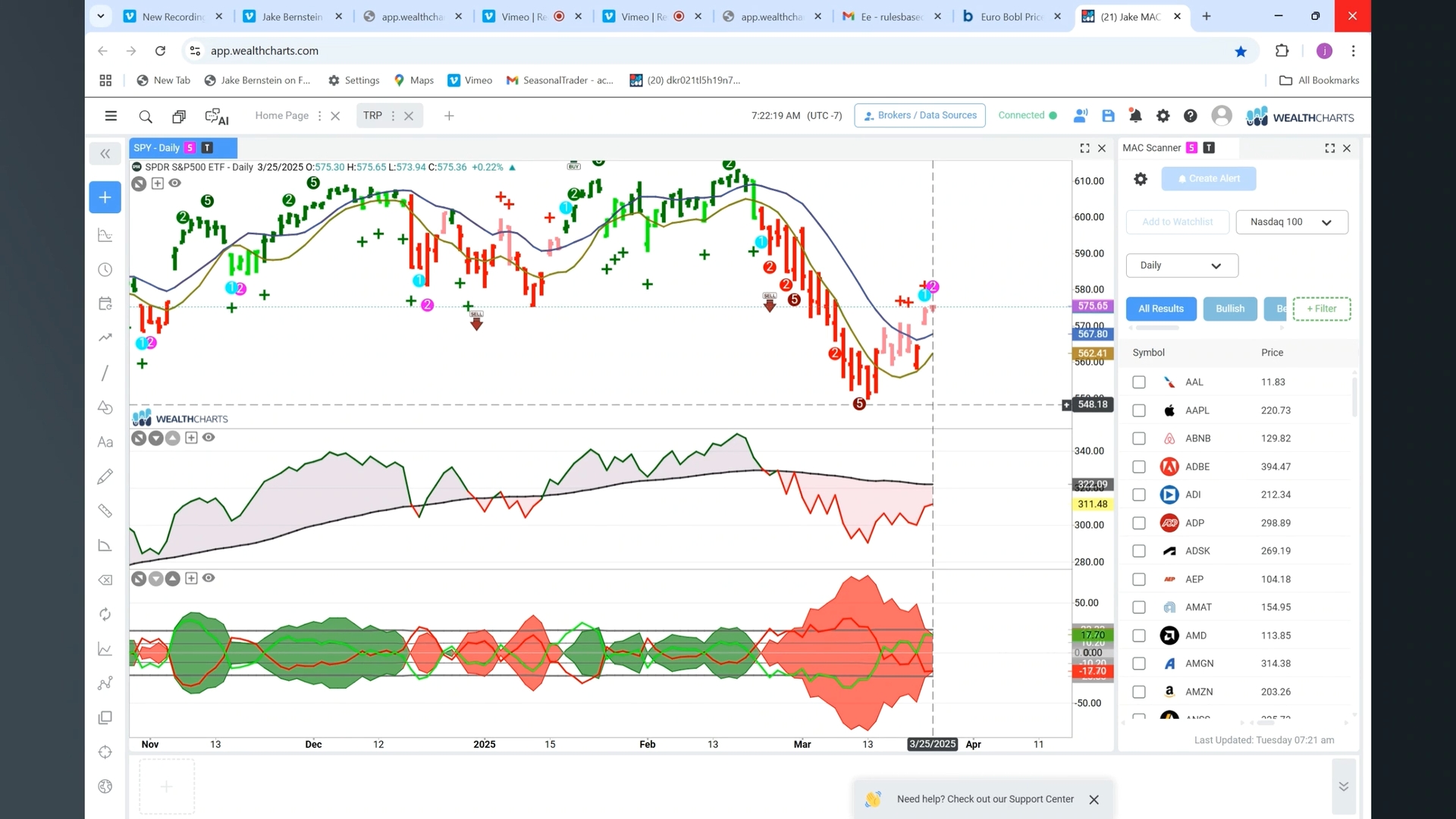Open MAC Scanner settings gear
This screenshot has height=819, width=1456.
click(1141, 179)
